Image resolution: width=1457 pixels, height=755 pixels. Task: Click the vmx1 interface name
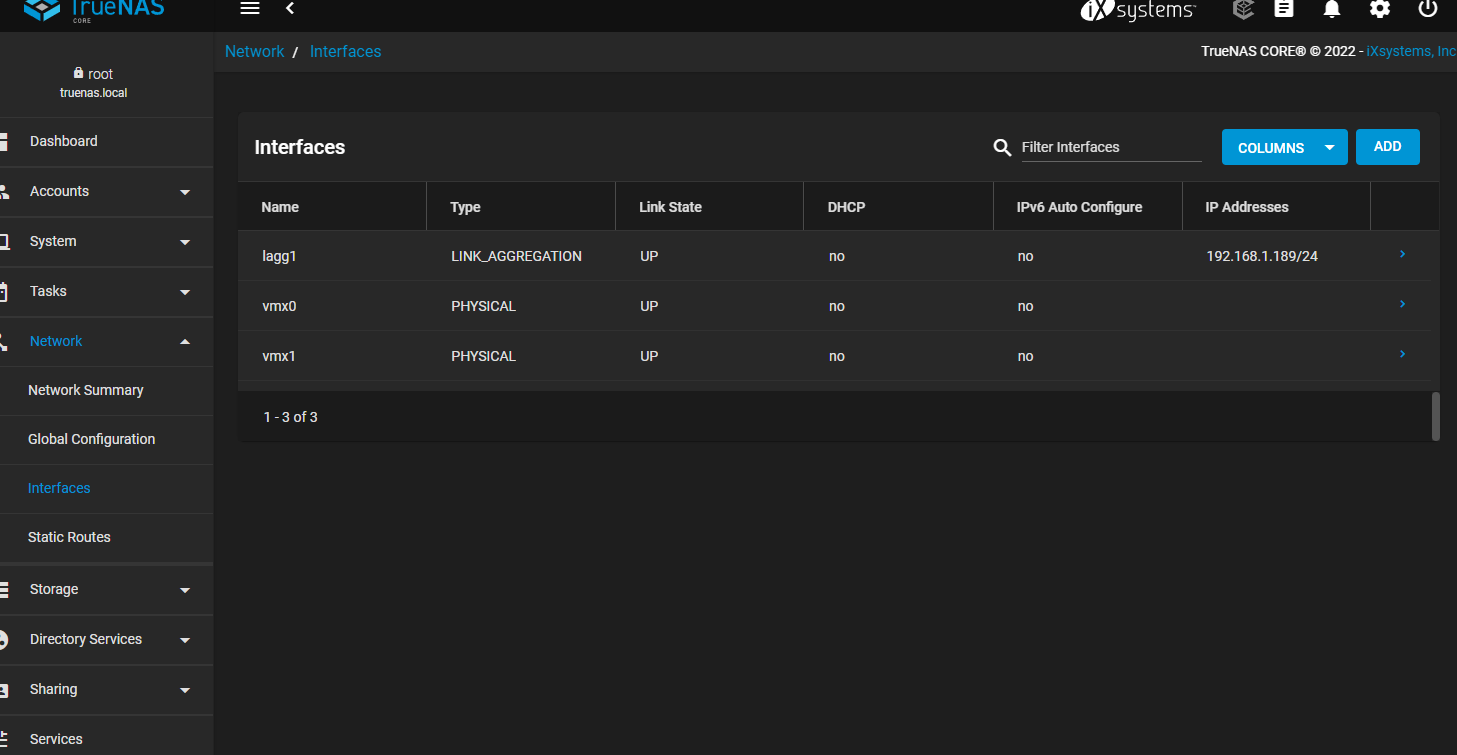[x=279, y=356]
